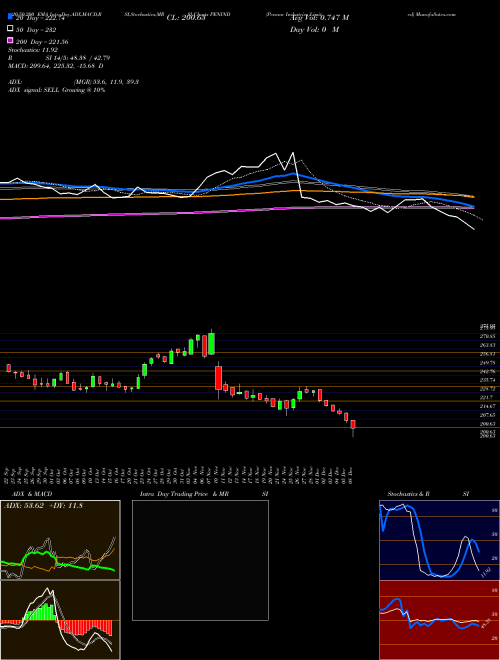
Task: Open the ADX indicator mini chart
Action: pos(60,540)
